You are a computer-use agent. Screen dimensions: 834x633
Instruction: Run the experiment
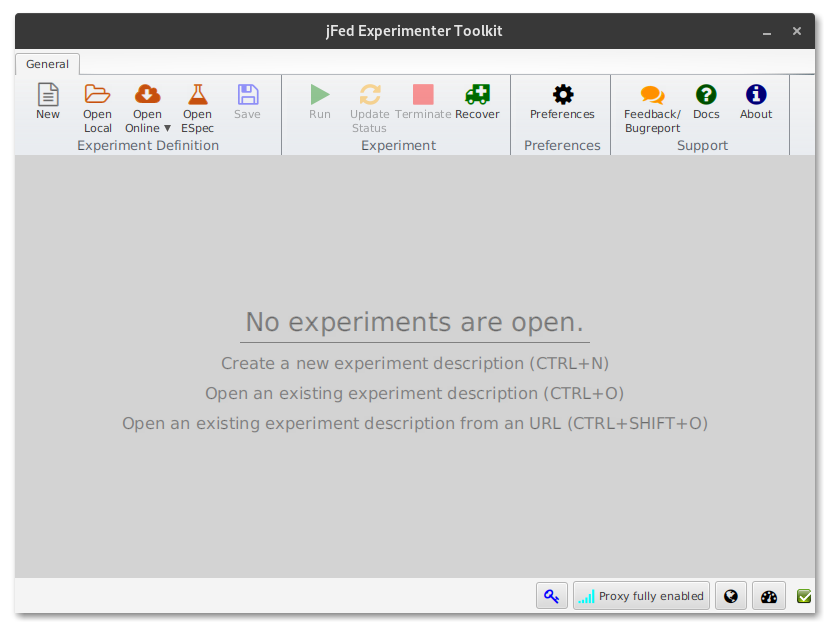pyautogui.click(x=320, y=101)
